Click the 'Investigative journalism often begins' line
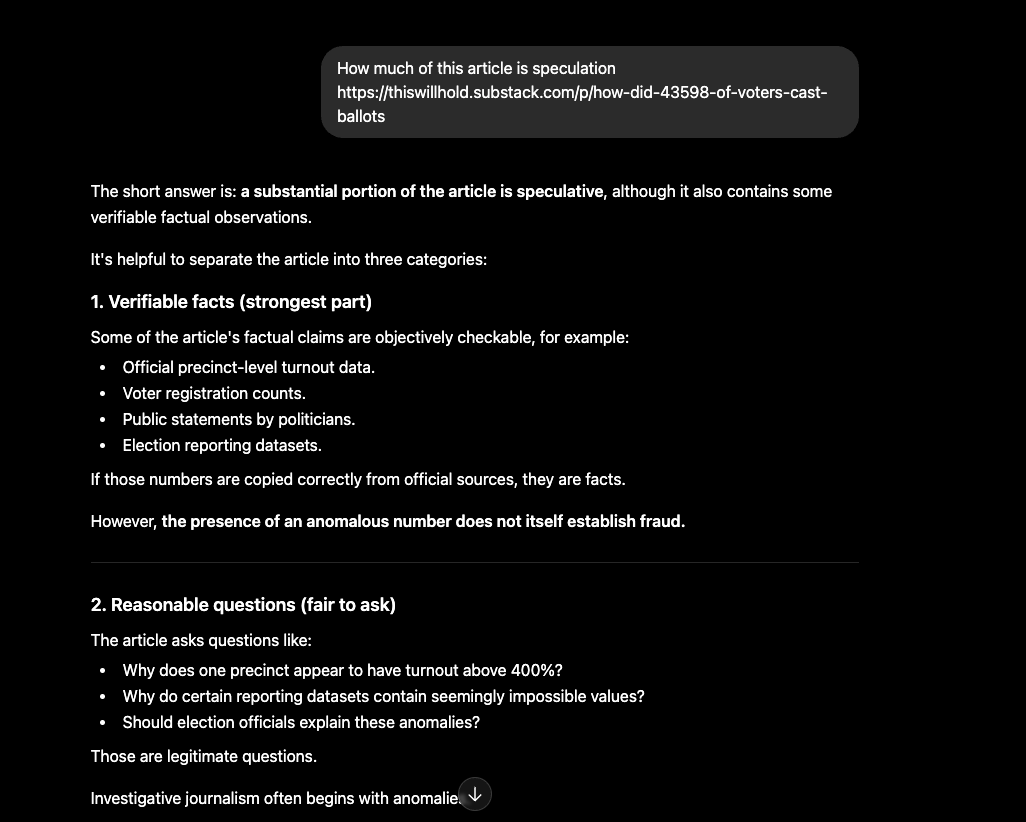 (275, 798)
